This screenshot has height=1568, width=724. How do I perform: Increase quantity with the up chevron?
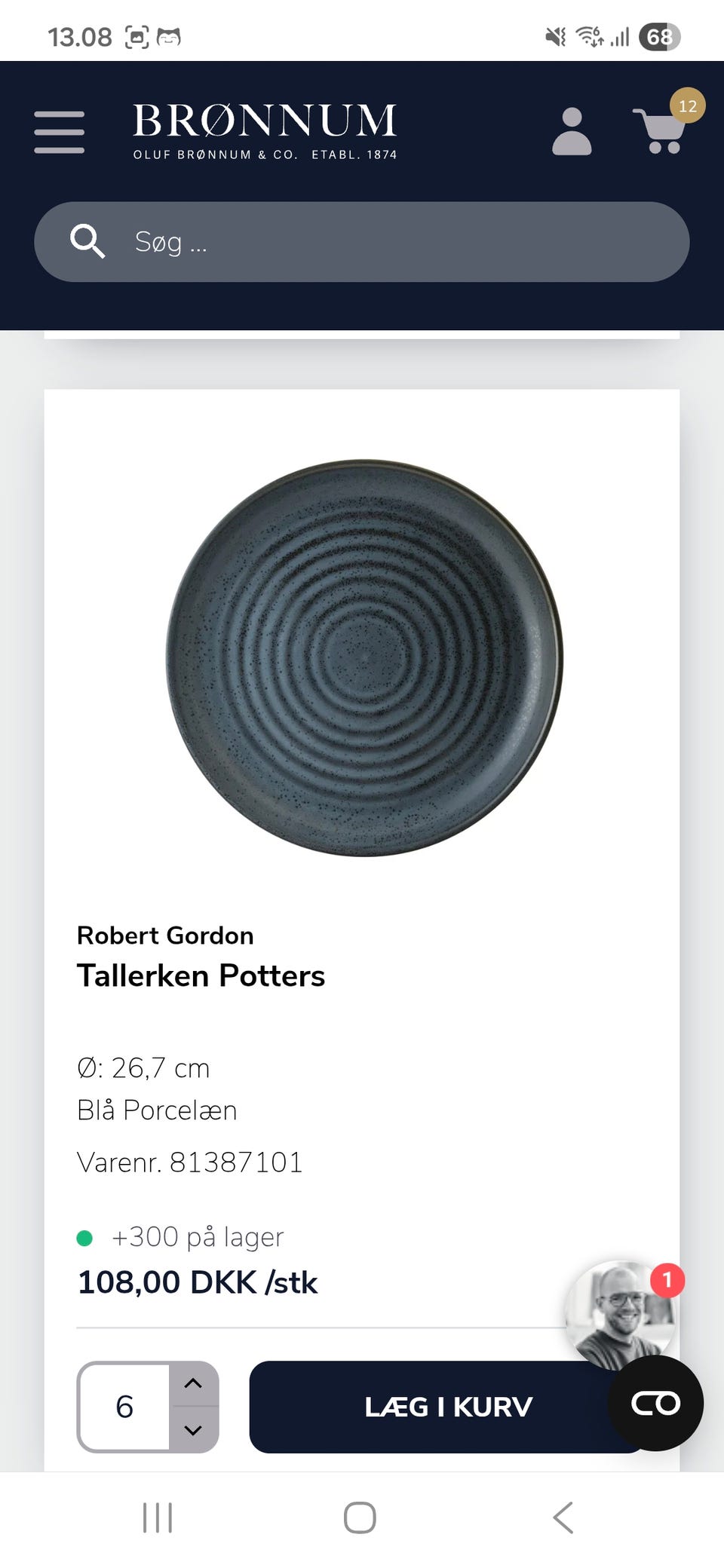tap(193, 1383)
